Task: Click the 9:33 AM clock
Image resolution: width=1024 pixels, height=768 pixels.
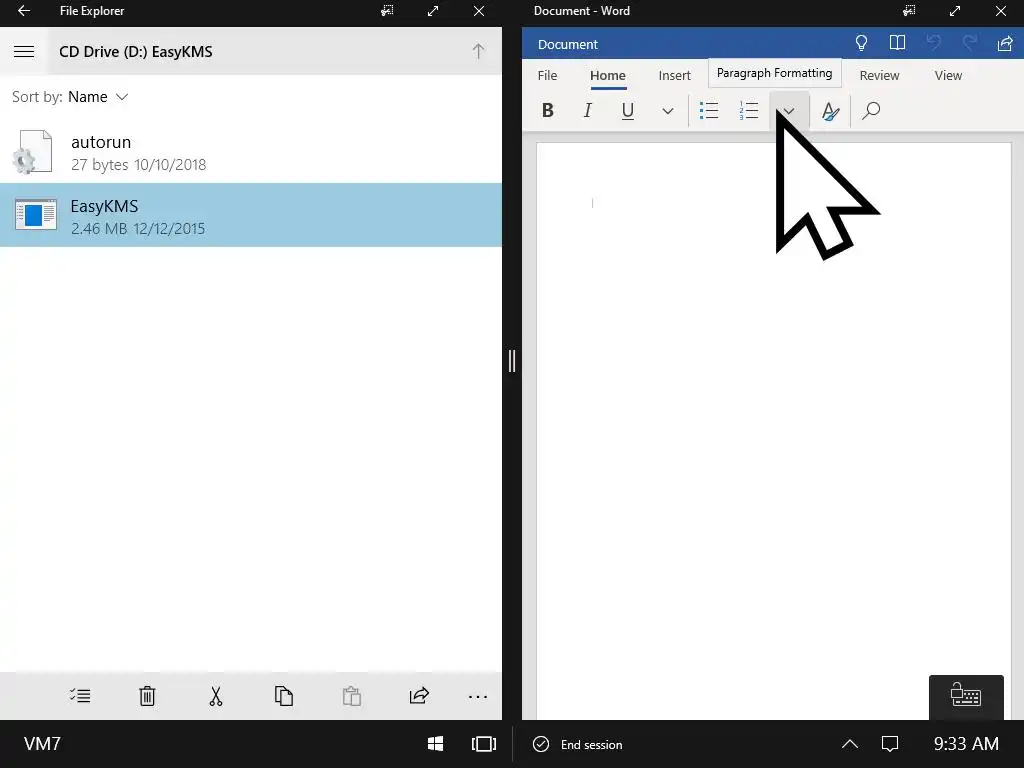Action: (966, 744)
